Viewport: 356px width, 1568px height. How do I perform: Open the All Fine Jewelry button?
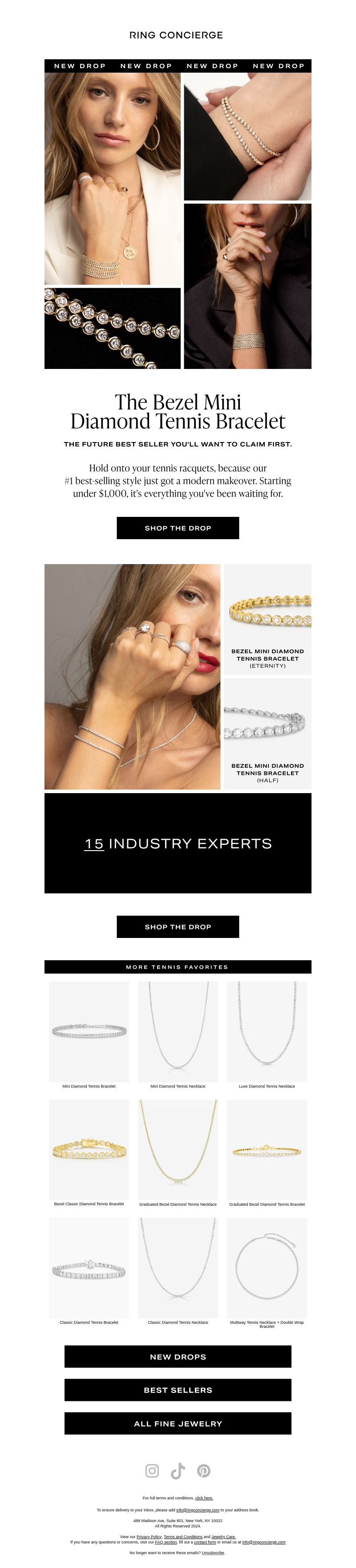point(178,1423)
